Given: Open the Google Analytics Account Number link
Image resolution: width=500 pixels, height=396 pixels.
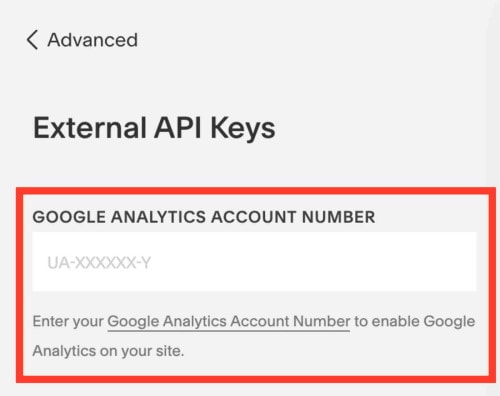Looking at the screenshot, I should pyautogui.click(x=229, y=322).
